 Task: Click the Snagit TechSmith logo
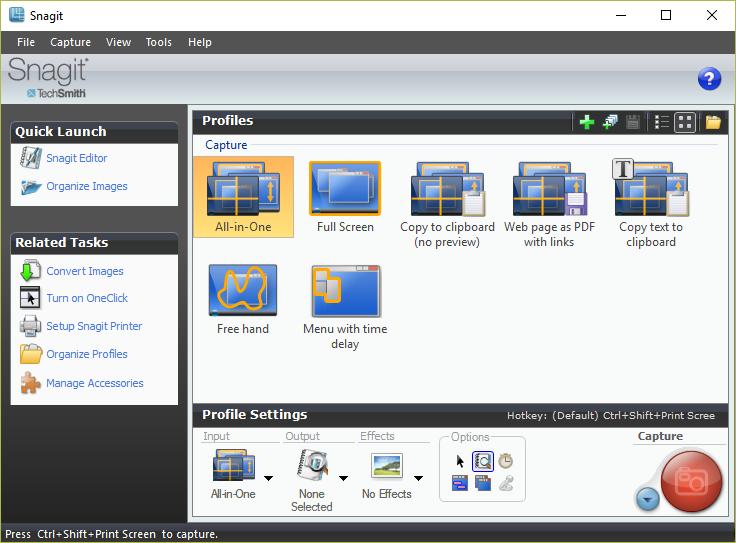click(x=48, y=77)
